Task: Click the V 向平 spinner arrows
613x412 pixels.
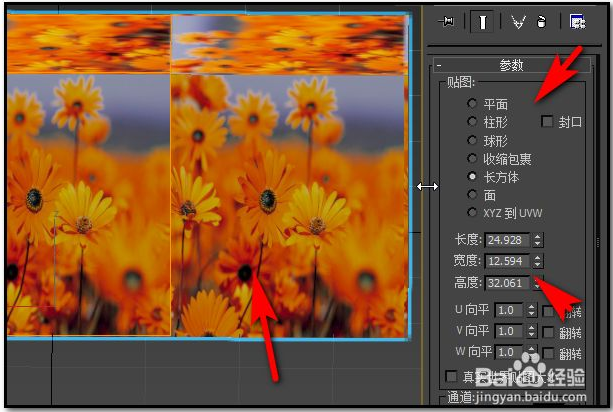Action: [x=531, y=331]
